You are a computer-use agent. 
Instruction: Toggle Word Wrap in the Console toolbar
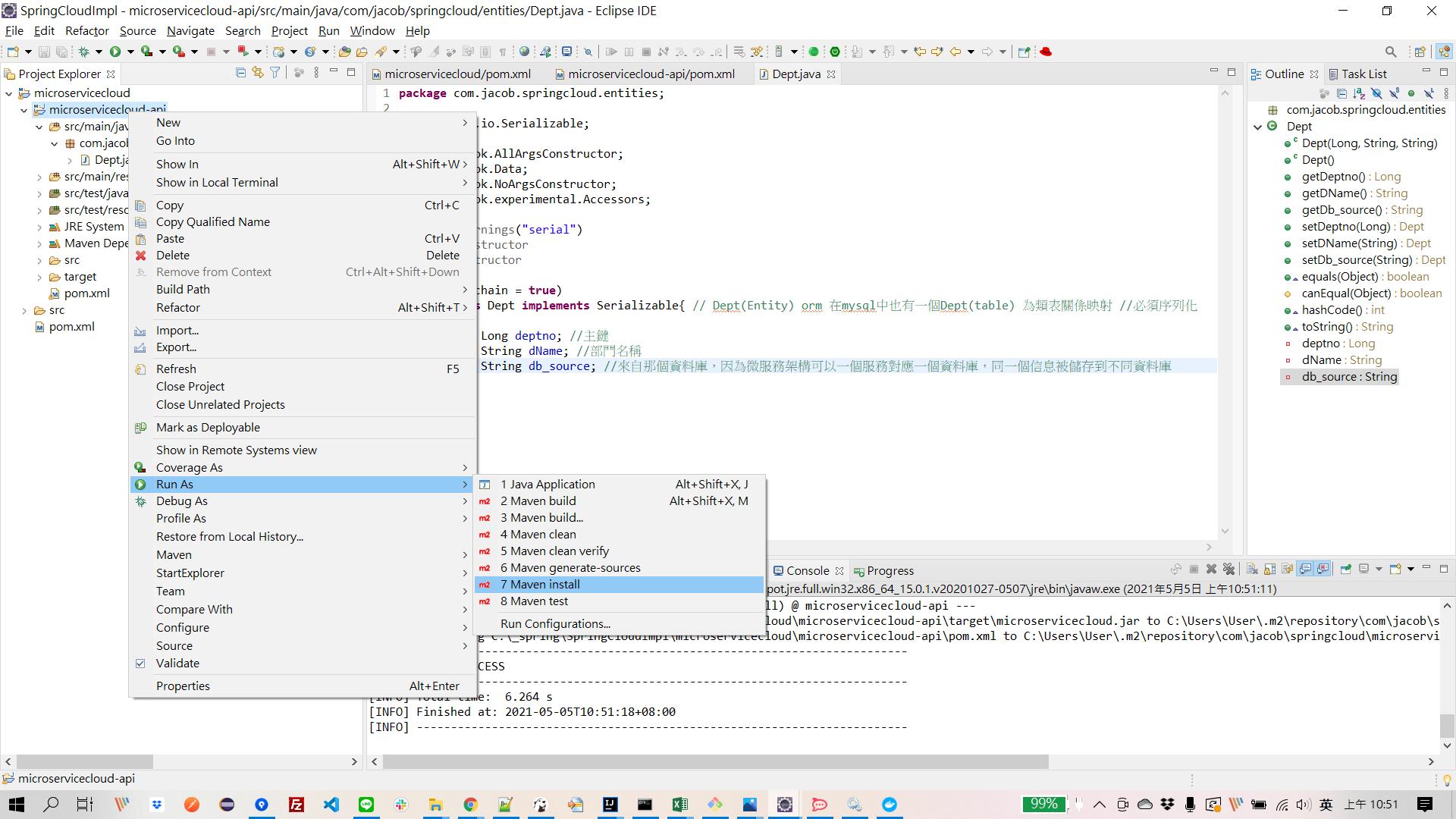click(x=1288, y=570)
